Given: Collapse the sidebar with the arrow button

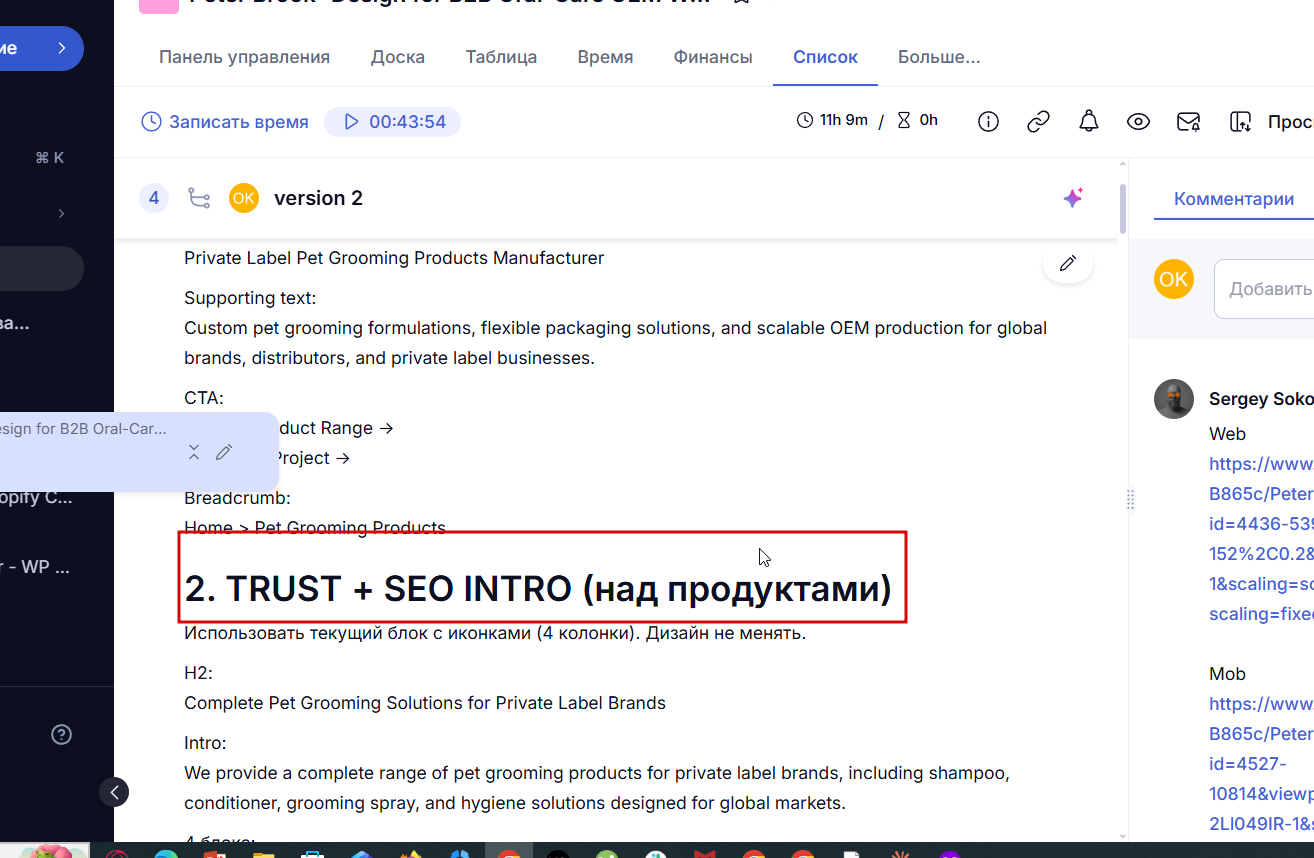Looking at the screenshot, I should coord(114,793).
